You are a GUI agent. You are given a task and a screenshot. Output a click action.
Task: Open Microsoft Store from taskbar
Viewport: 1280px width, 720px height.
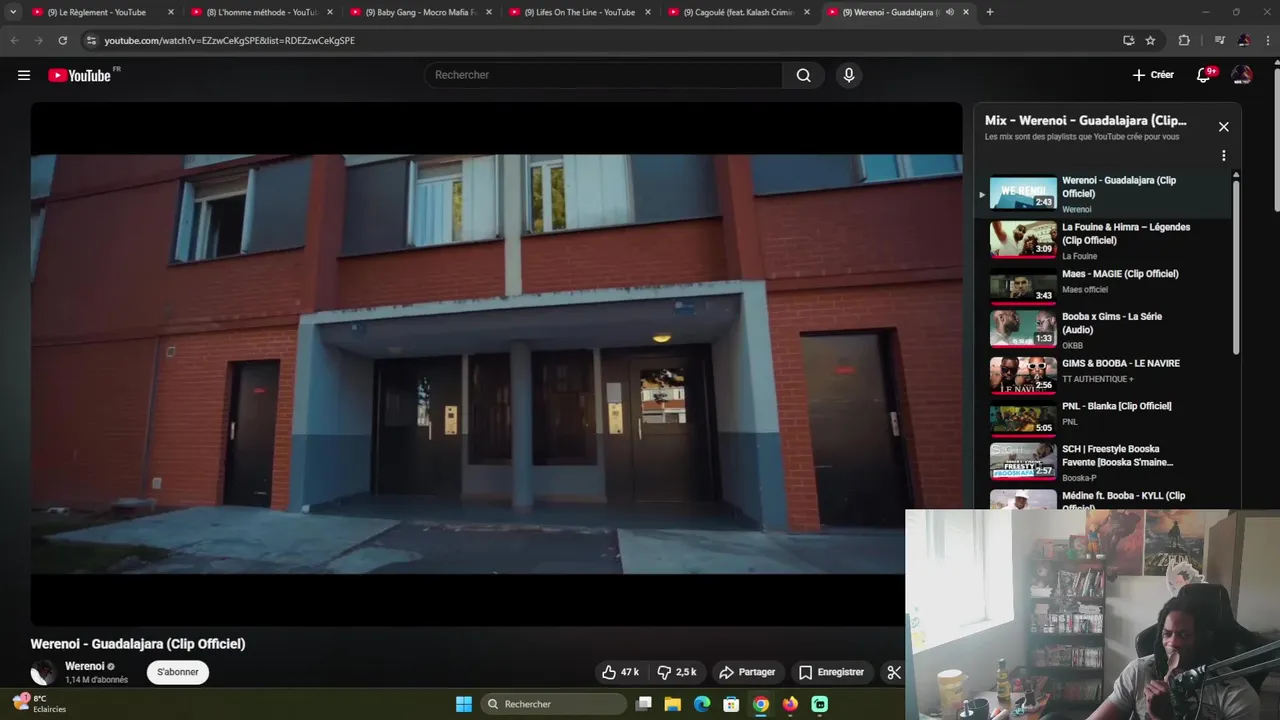point(731,704)
